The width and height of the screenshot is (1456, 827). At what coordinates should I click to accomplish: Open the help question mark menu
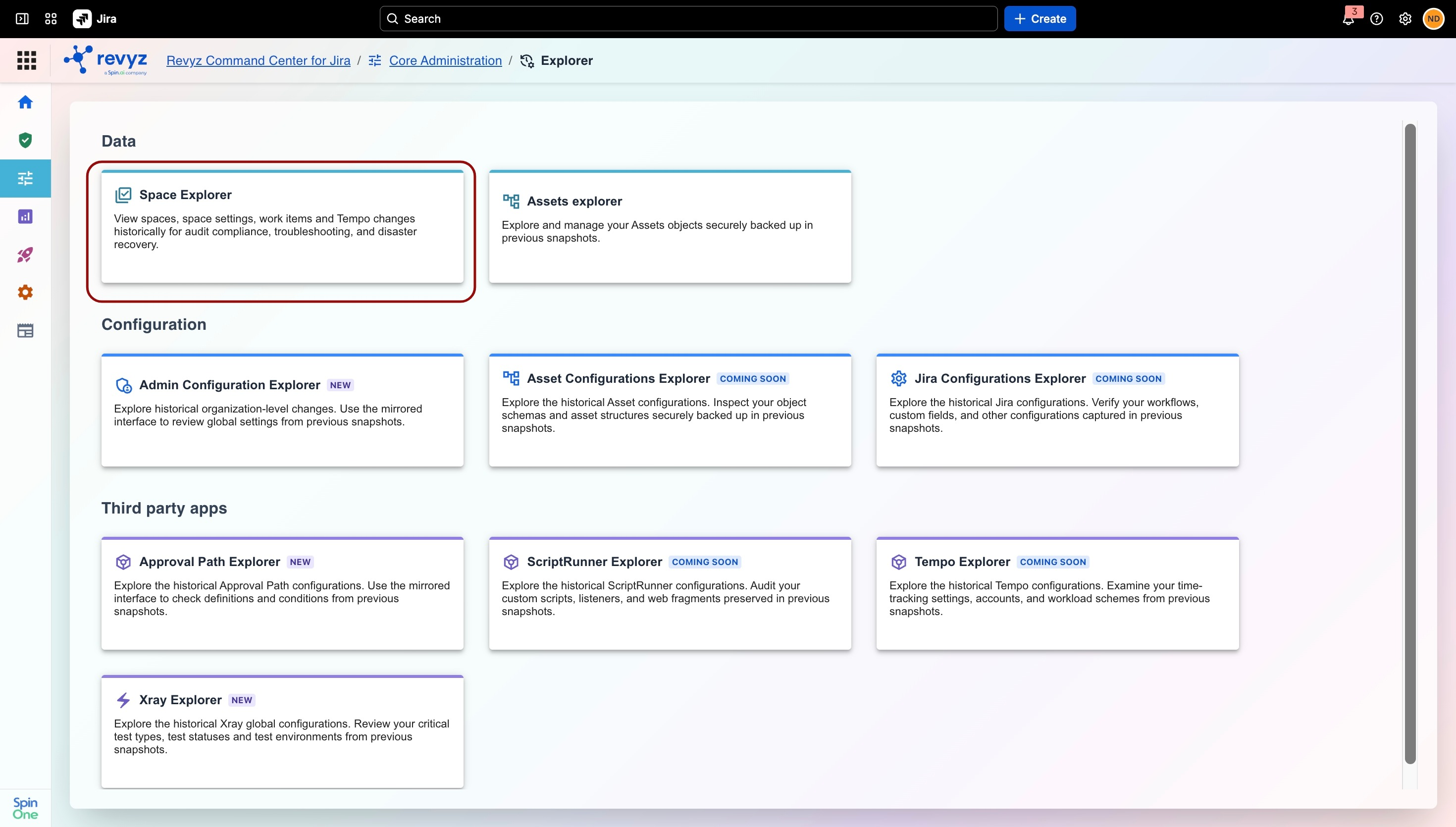[x=1376, y=19]
